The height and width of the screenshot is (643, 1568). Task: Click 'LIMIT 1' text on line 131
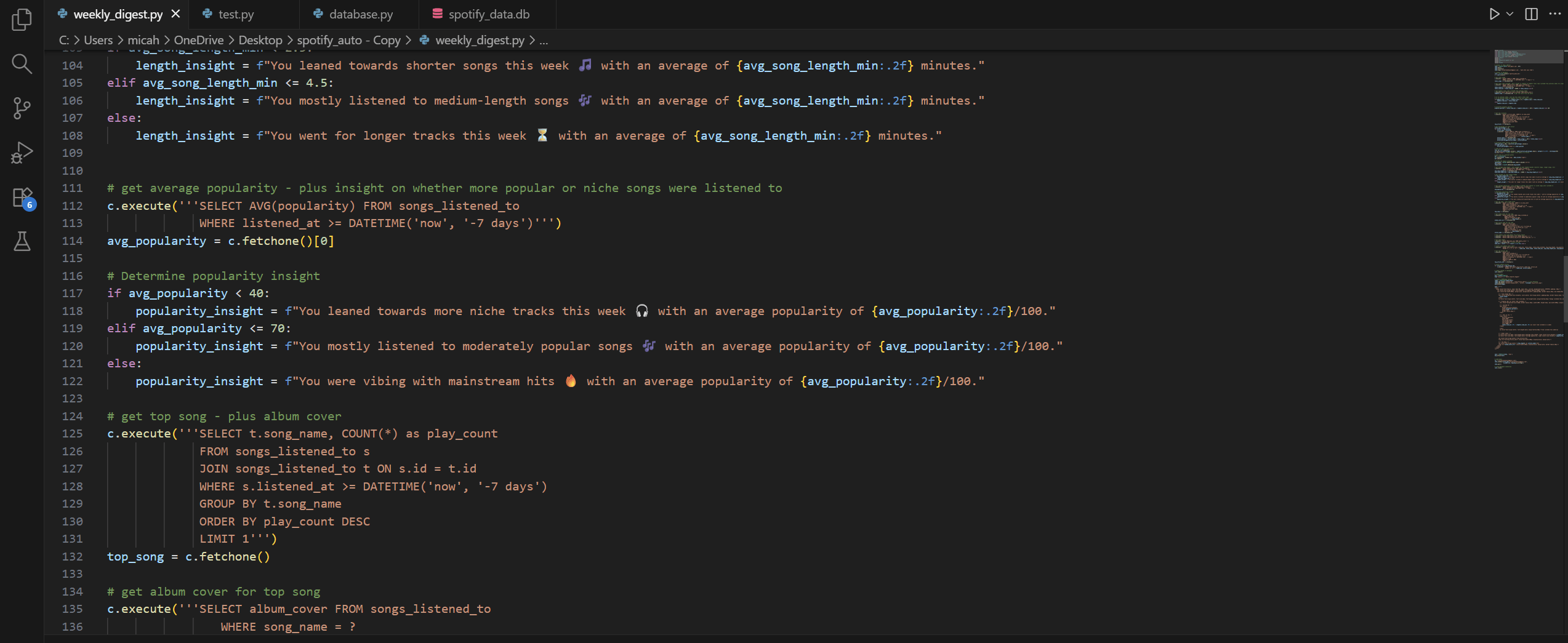click(224, 538)
